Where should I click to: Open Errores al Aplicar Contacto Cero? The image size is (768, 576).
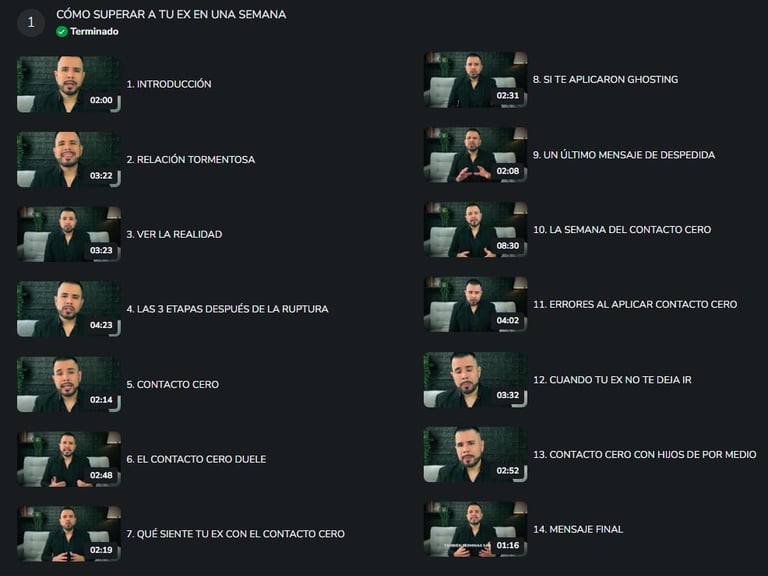tap(635, 304)
